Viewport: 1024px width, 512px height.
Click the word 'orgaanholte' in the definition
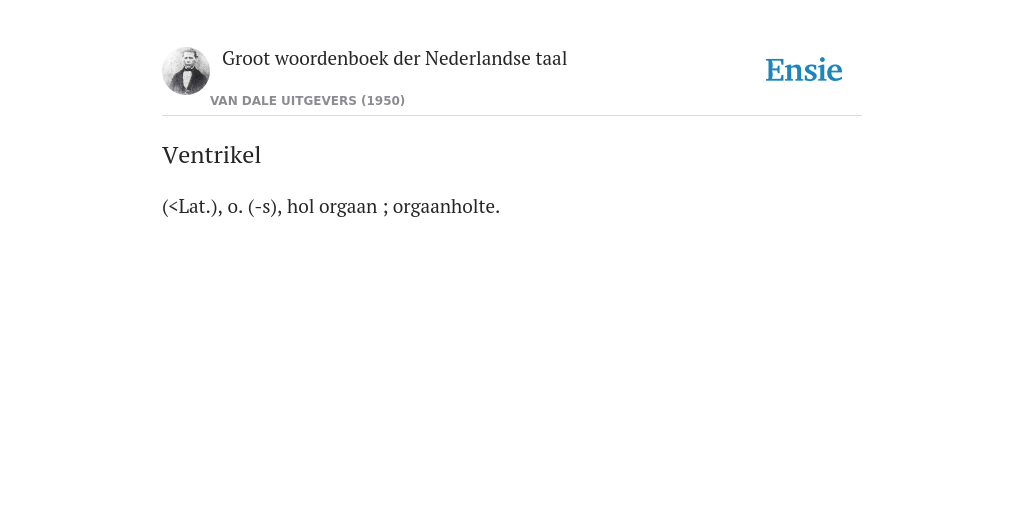443,206
